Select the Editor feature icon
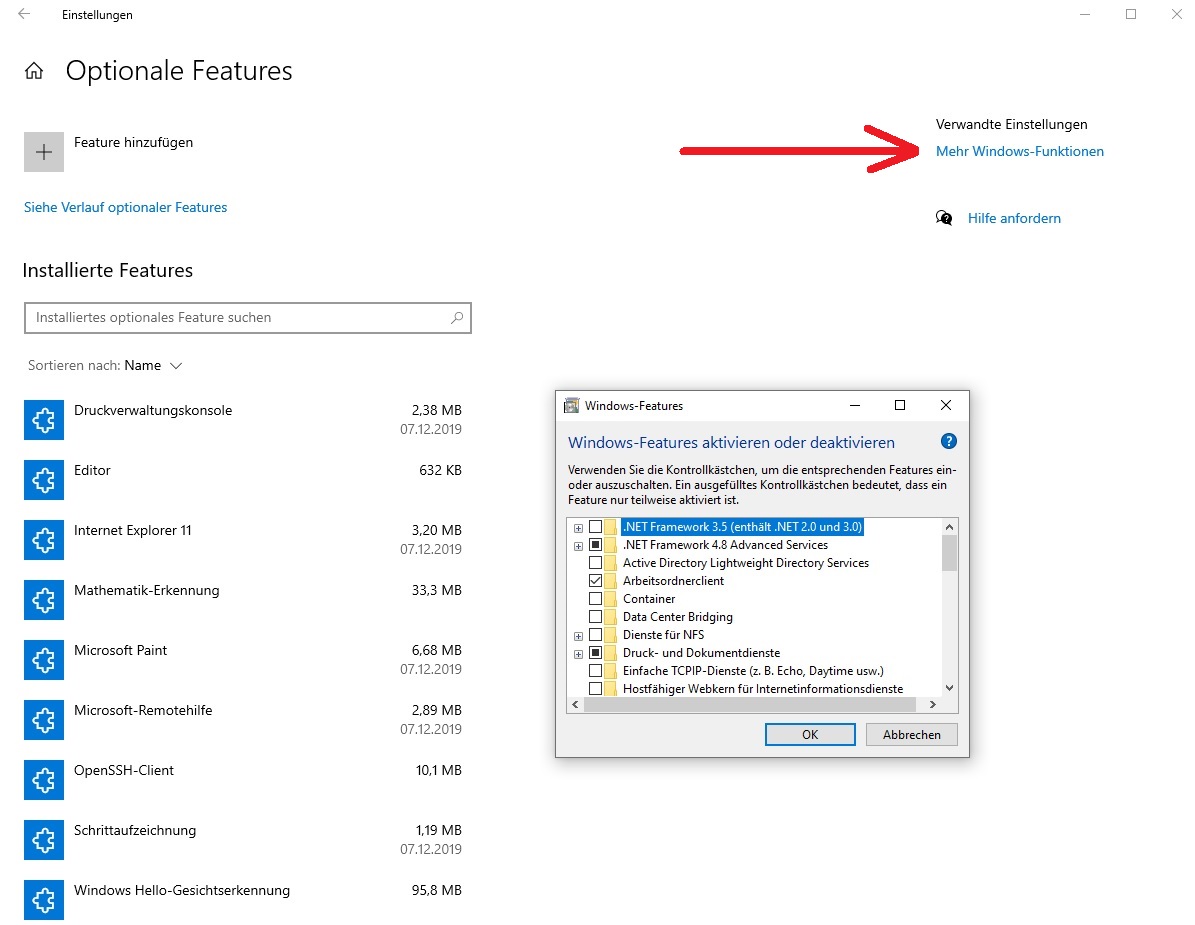Screen dimensions: 1195x925 [x=43, y=480]
